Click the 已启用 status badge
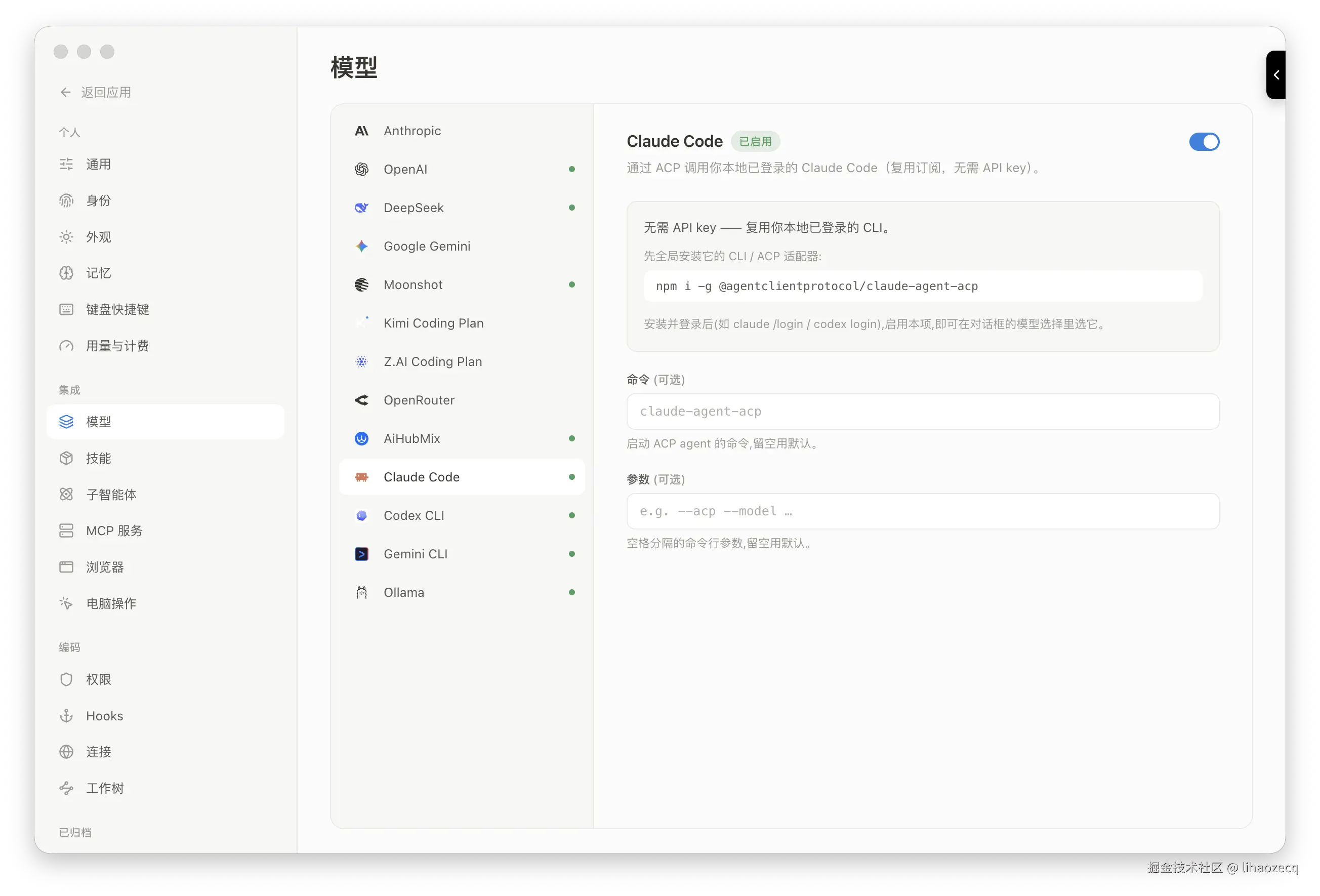 click(x=755, y=141)
